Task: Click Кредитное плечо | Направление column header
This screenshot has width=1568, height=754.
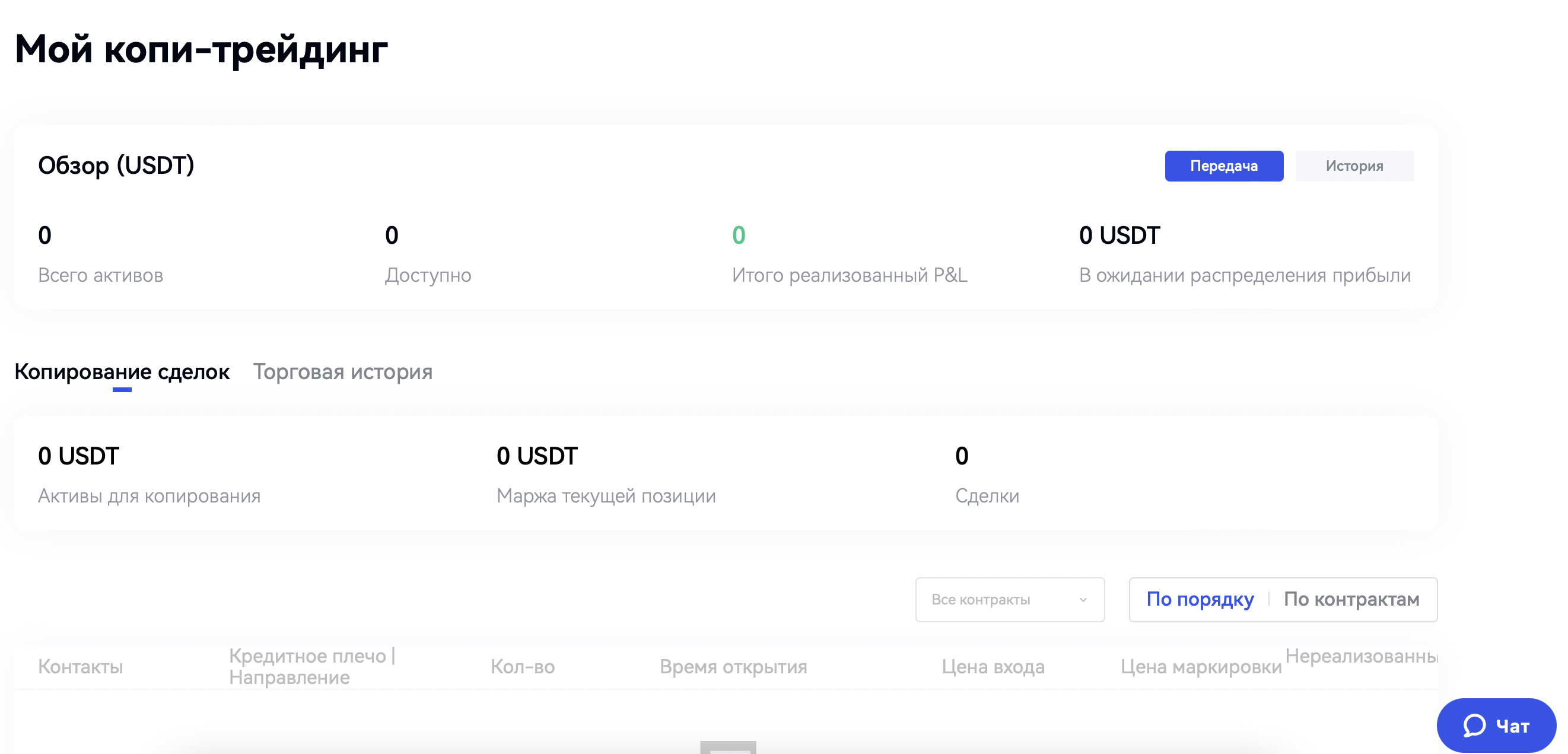Action: [311, 667]
